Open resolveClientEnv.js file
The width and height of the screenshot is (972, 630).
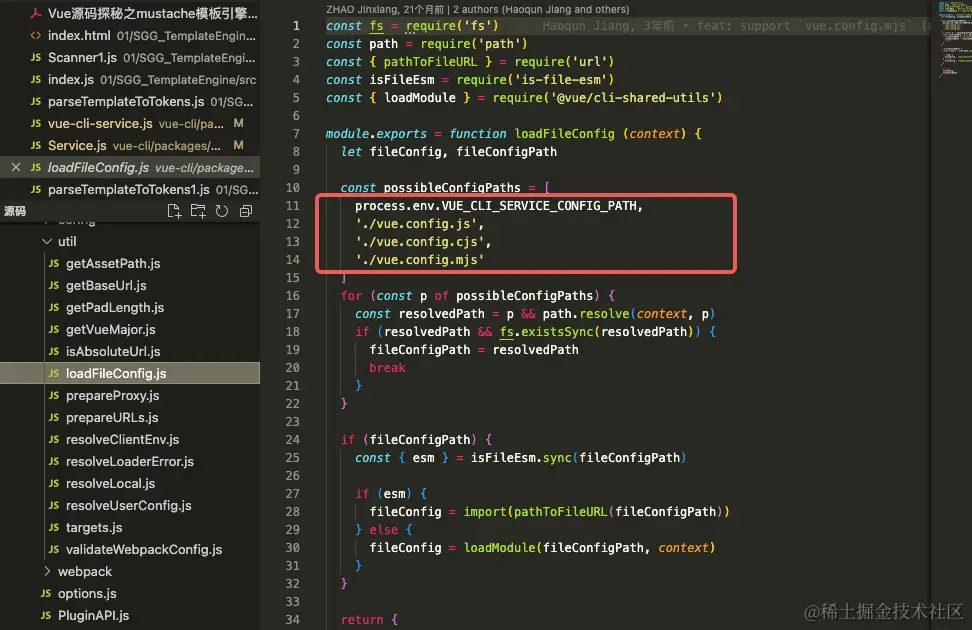(122, 440)
